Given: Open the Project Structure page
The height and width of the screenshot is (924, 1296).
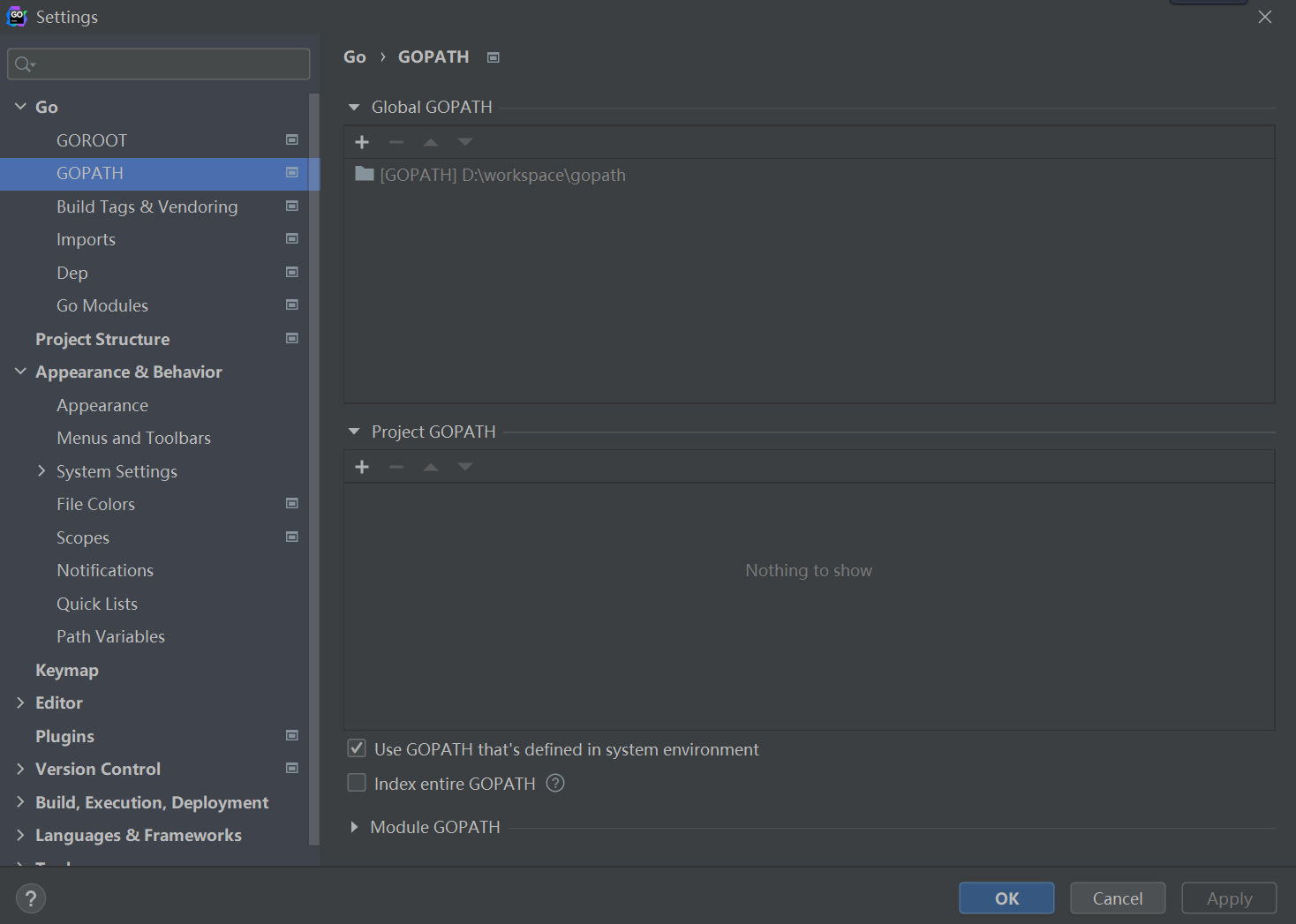Looking at the screenshot, I should 102,339.
